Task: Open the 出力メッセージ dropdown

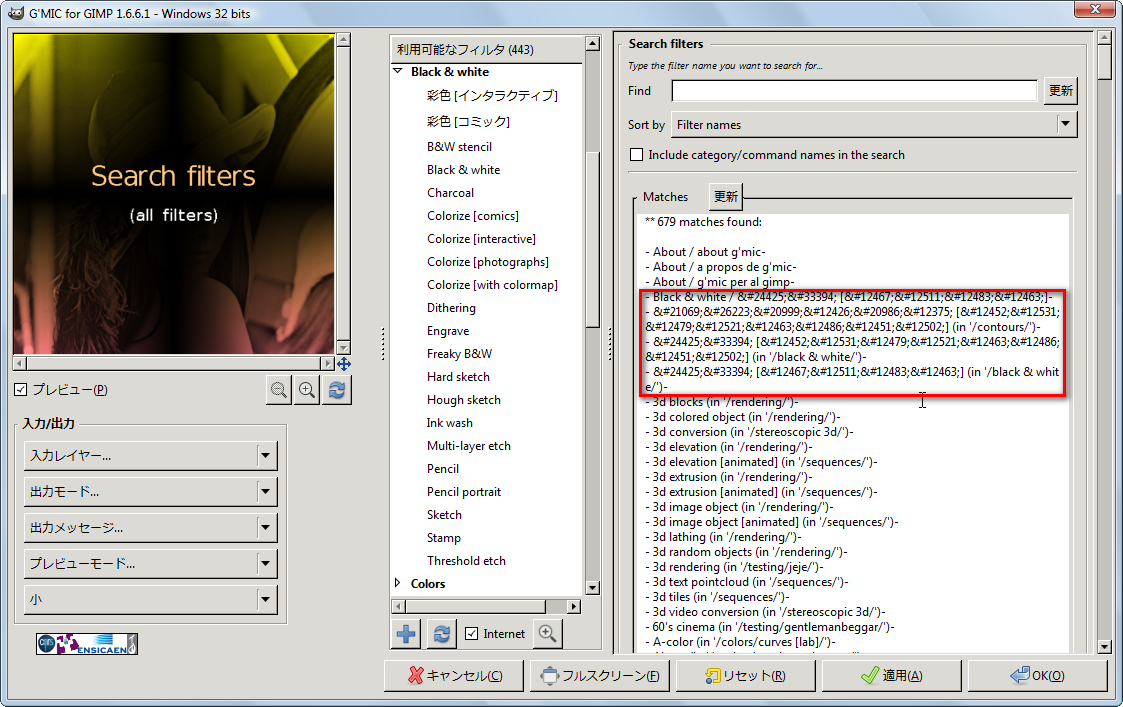Action: [x=150, y=528]
